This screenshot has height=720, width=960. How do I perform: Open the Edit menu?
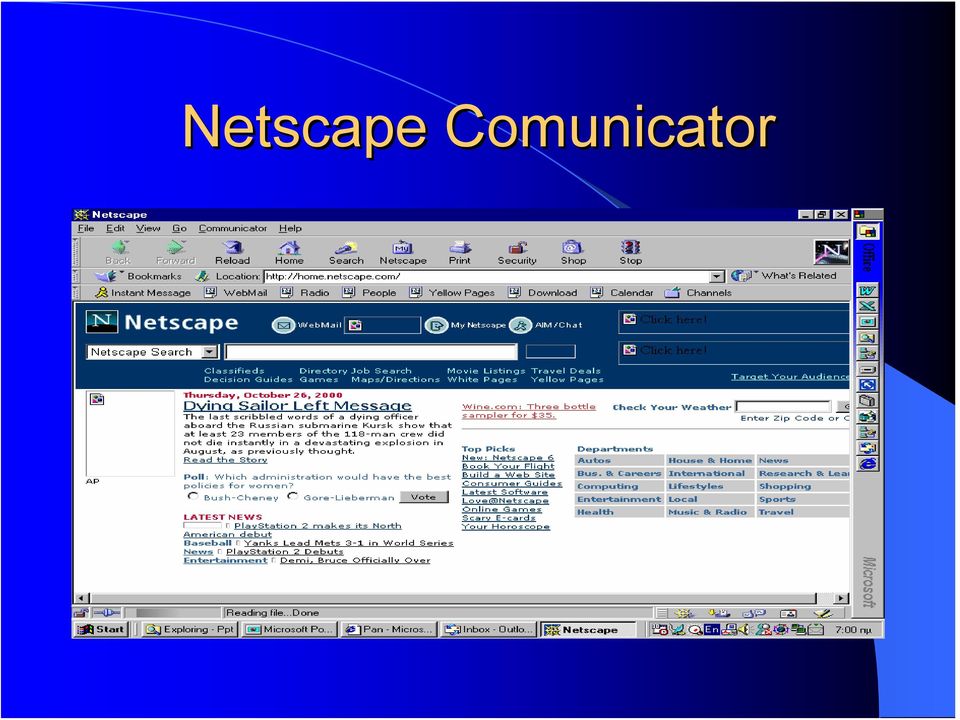pos(115,228)
